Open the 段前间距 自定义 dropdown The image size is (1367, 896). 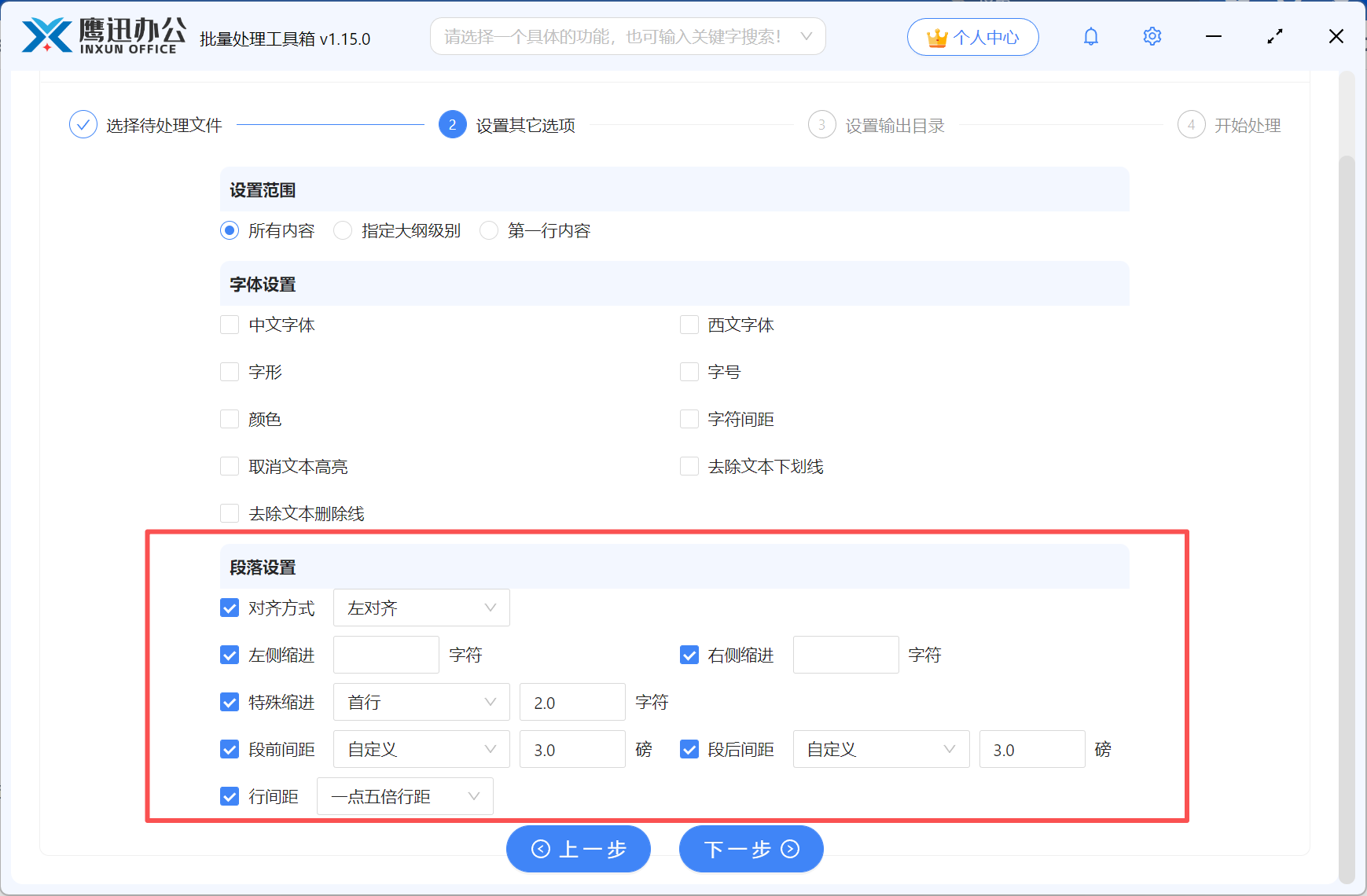pyautogui.click(x=421, y=749)
